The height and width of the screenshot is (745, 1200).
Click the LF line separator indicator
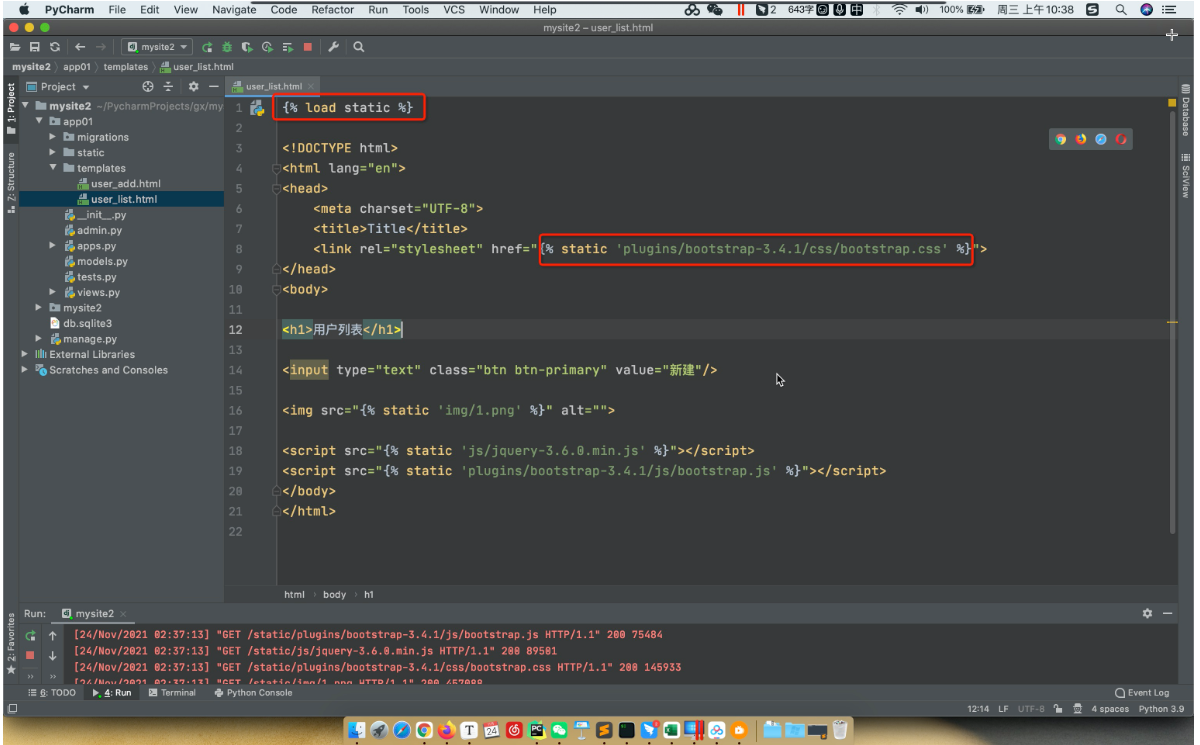[x=1003, y=709]
